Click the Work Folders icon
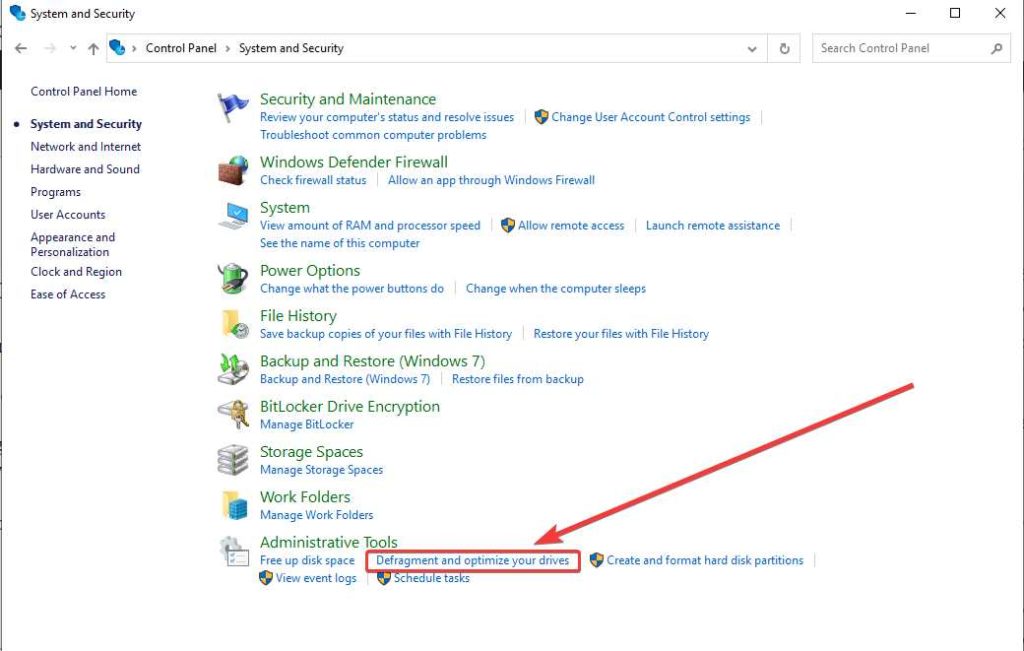The height and width of the screenshot is (651, 1024). (x=234, y=505)
